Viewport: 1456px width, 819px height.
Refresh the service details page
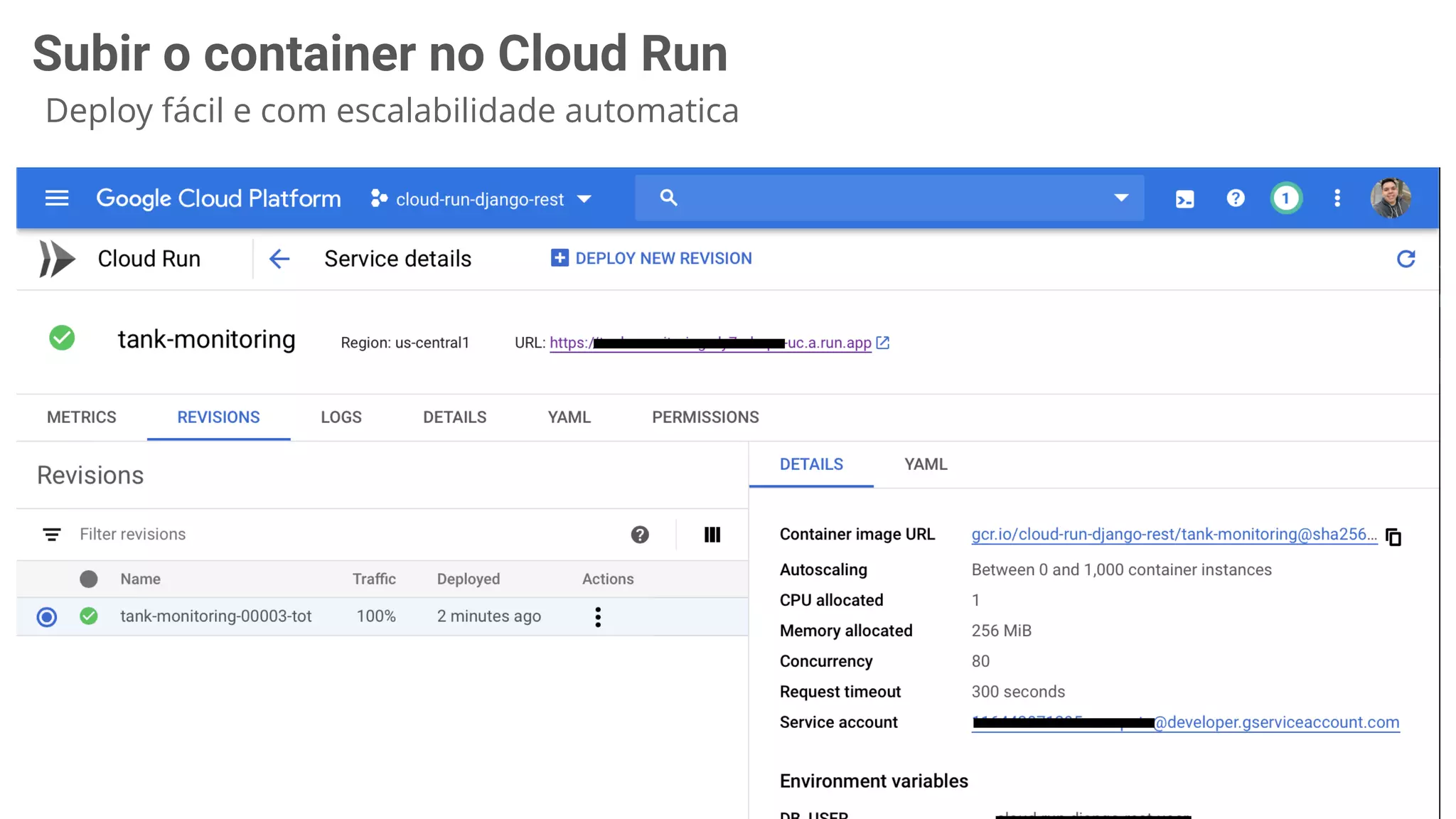pyautogui.click(x=1406, y=259)
